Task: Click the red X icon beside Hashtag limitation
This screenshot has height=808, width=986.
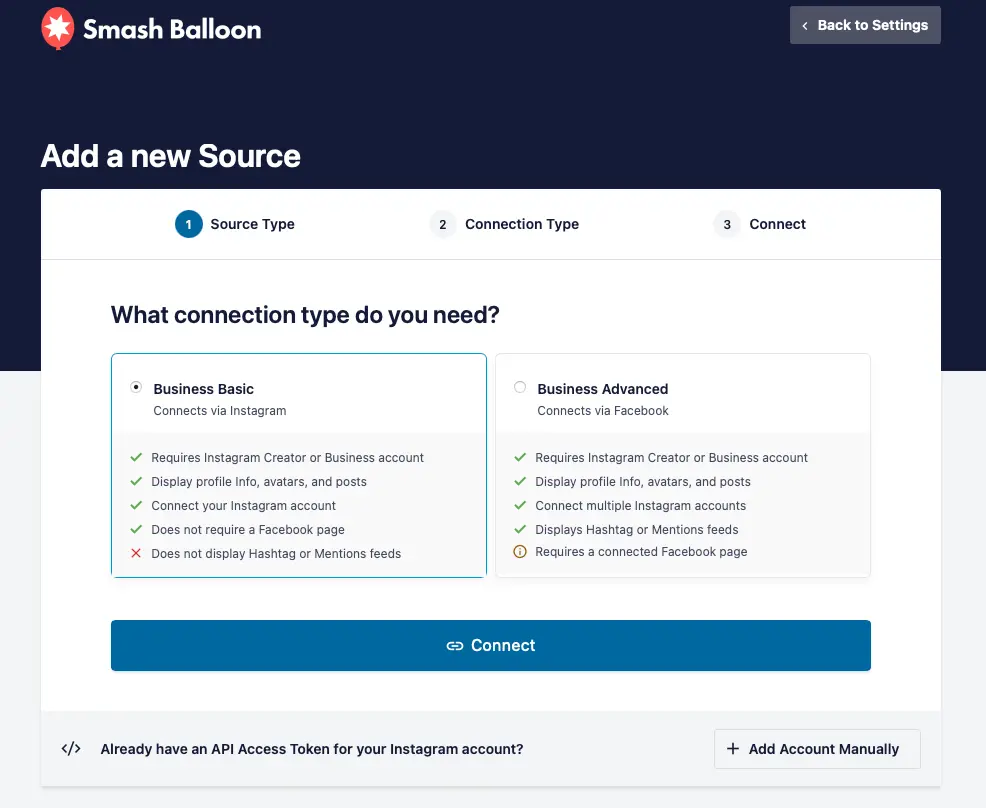Action: [136, 553]
